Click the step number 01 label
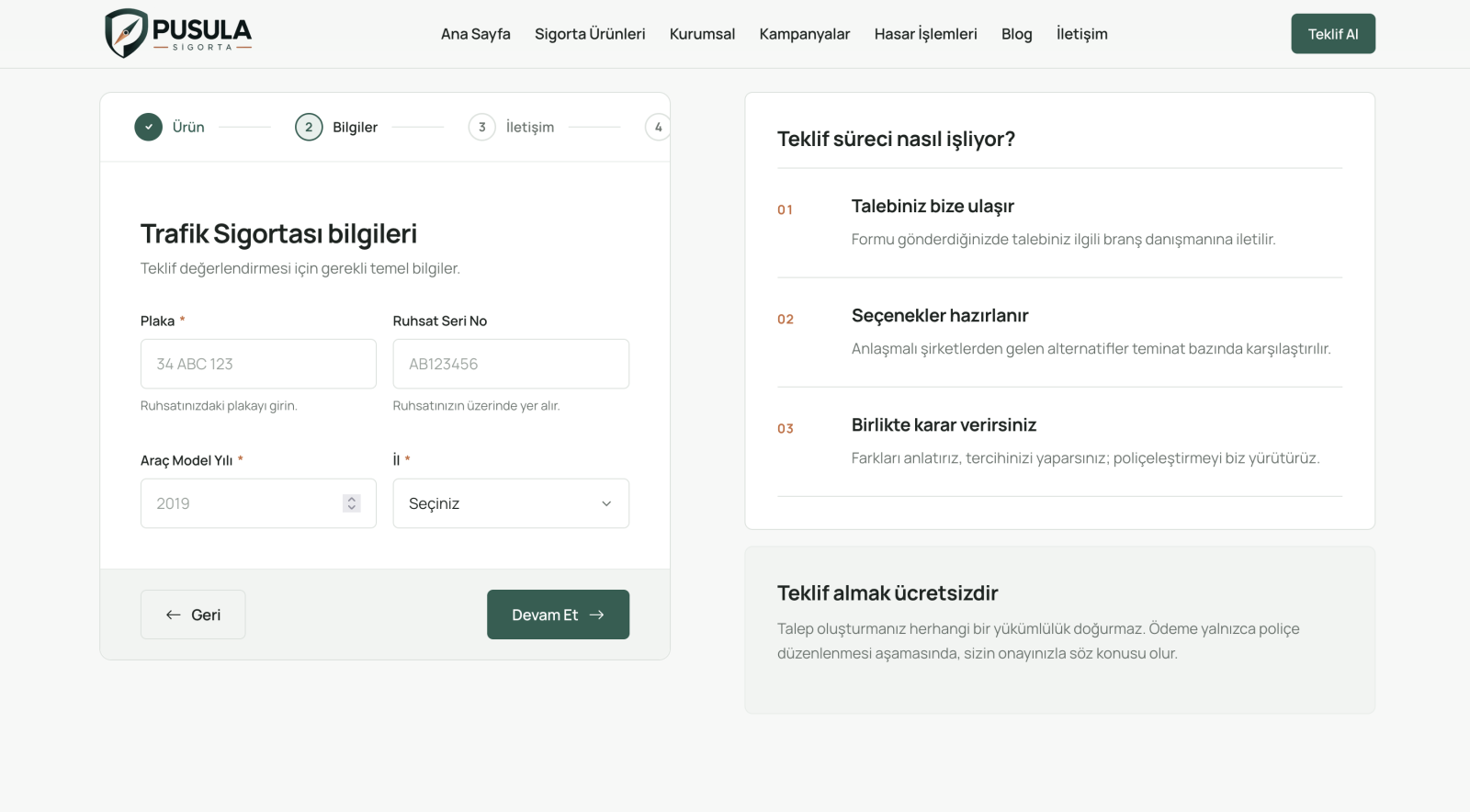Viewport: 1470px width, 812px height. (785, 209)
